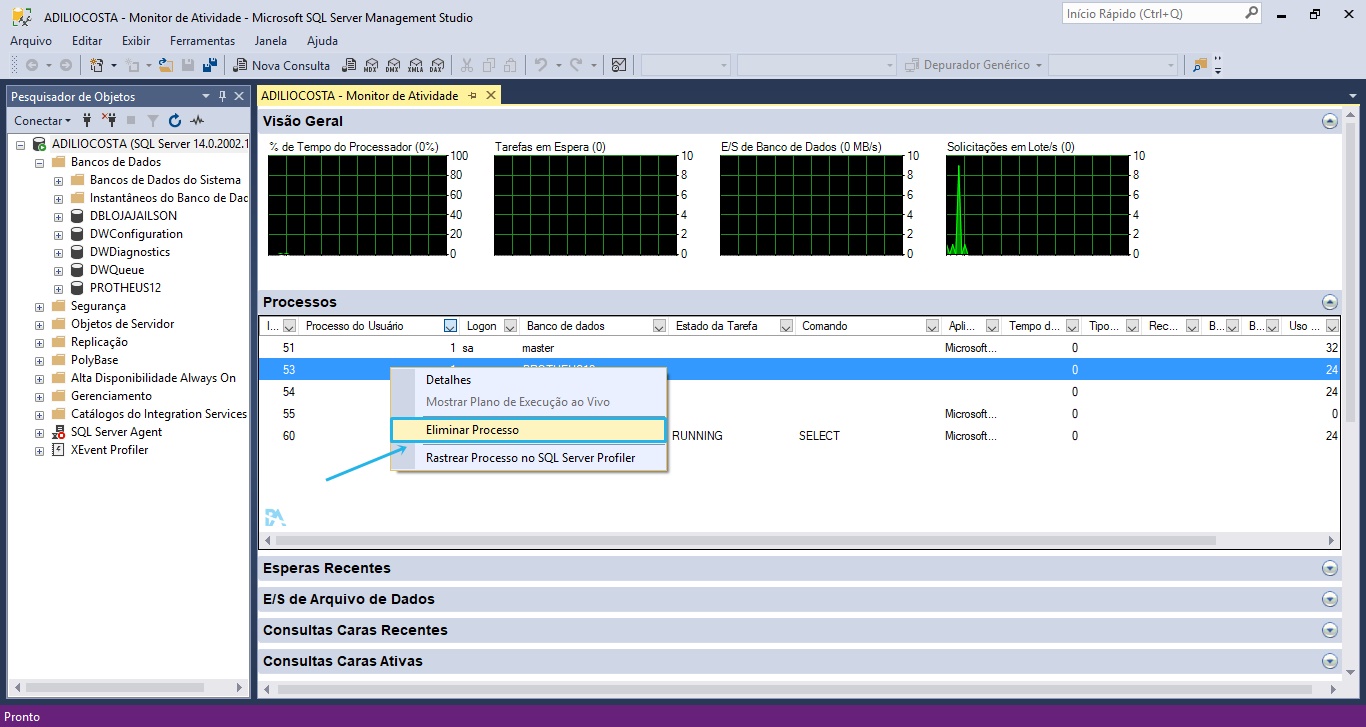Click the Disconnect icon in Object Explorer

pos(110,120)
